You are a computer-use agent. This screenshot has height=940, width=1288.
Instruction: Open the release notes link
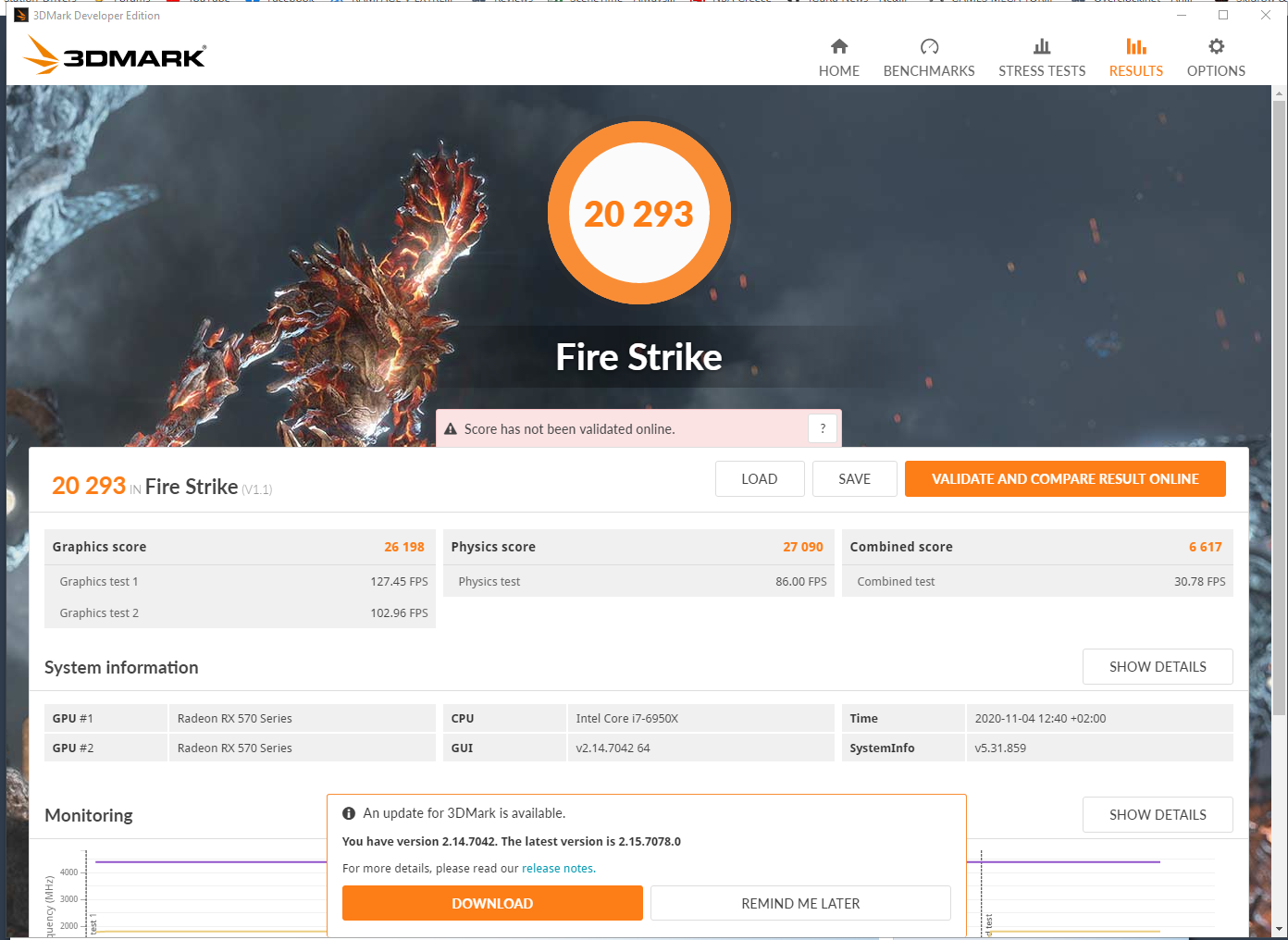click(558, 869)
